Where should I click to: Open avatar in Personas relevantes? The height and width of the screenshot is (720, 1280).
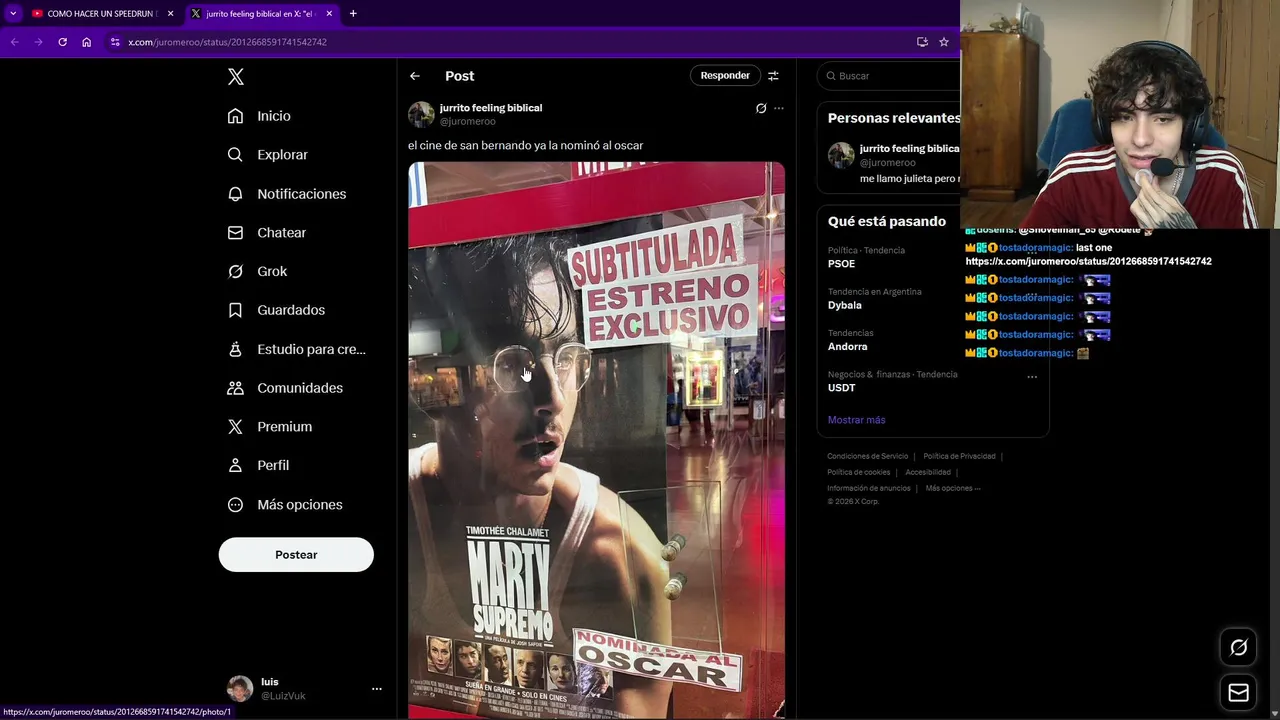pos(841,155)
